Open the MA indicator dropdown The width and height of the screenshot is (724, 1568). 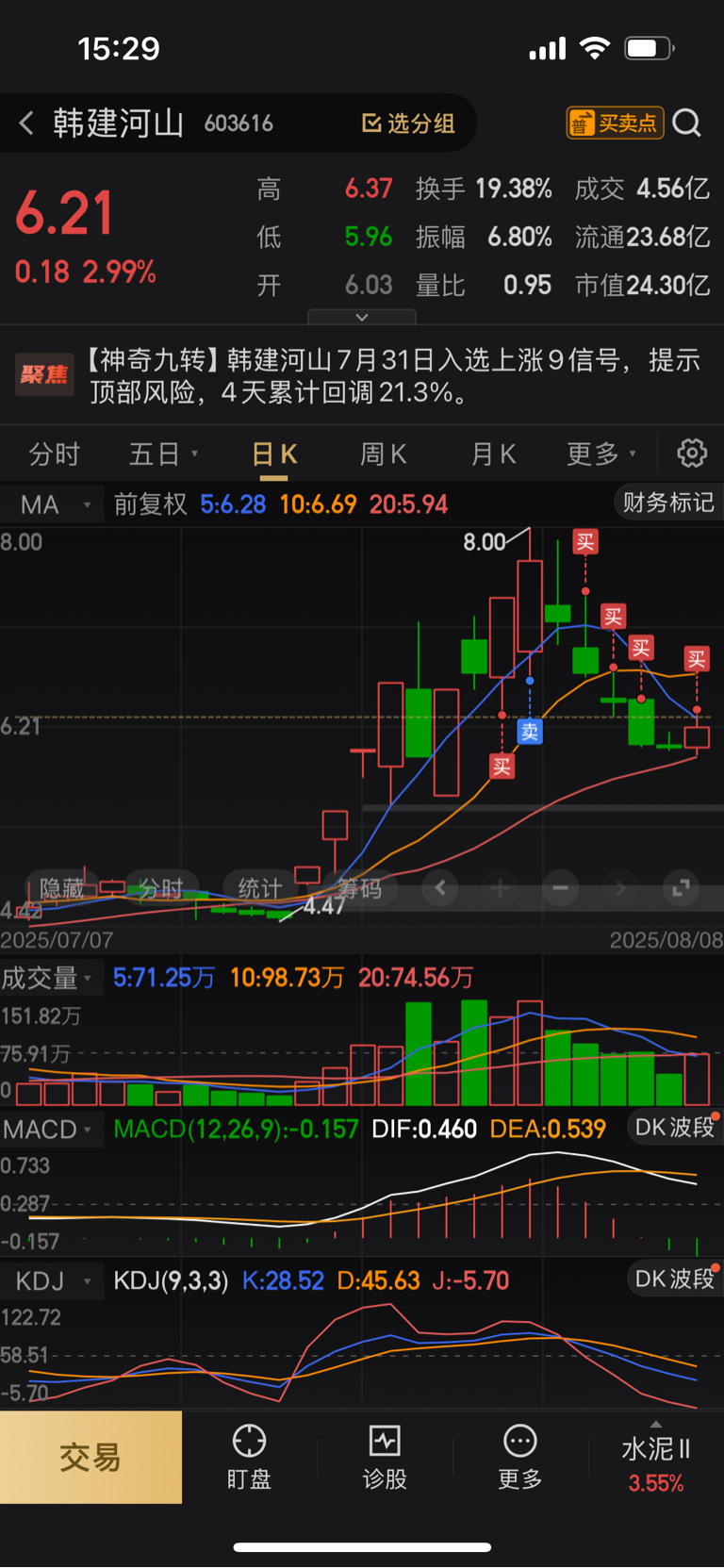(x=53, y=504)
